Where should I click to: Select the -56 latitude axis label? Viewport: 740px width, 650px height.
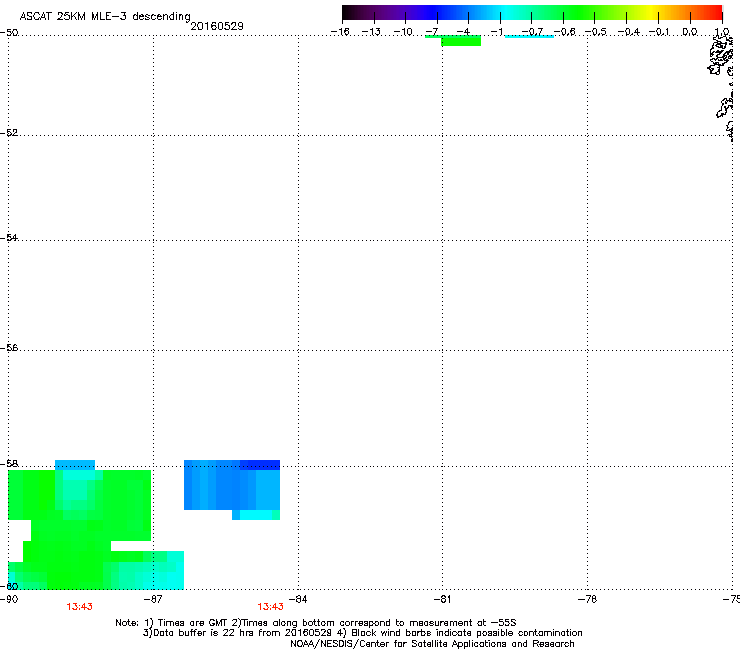(9, 347)
